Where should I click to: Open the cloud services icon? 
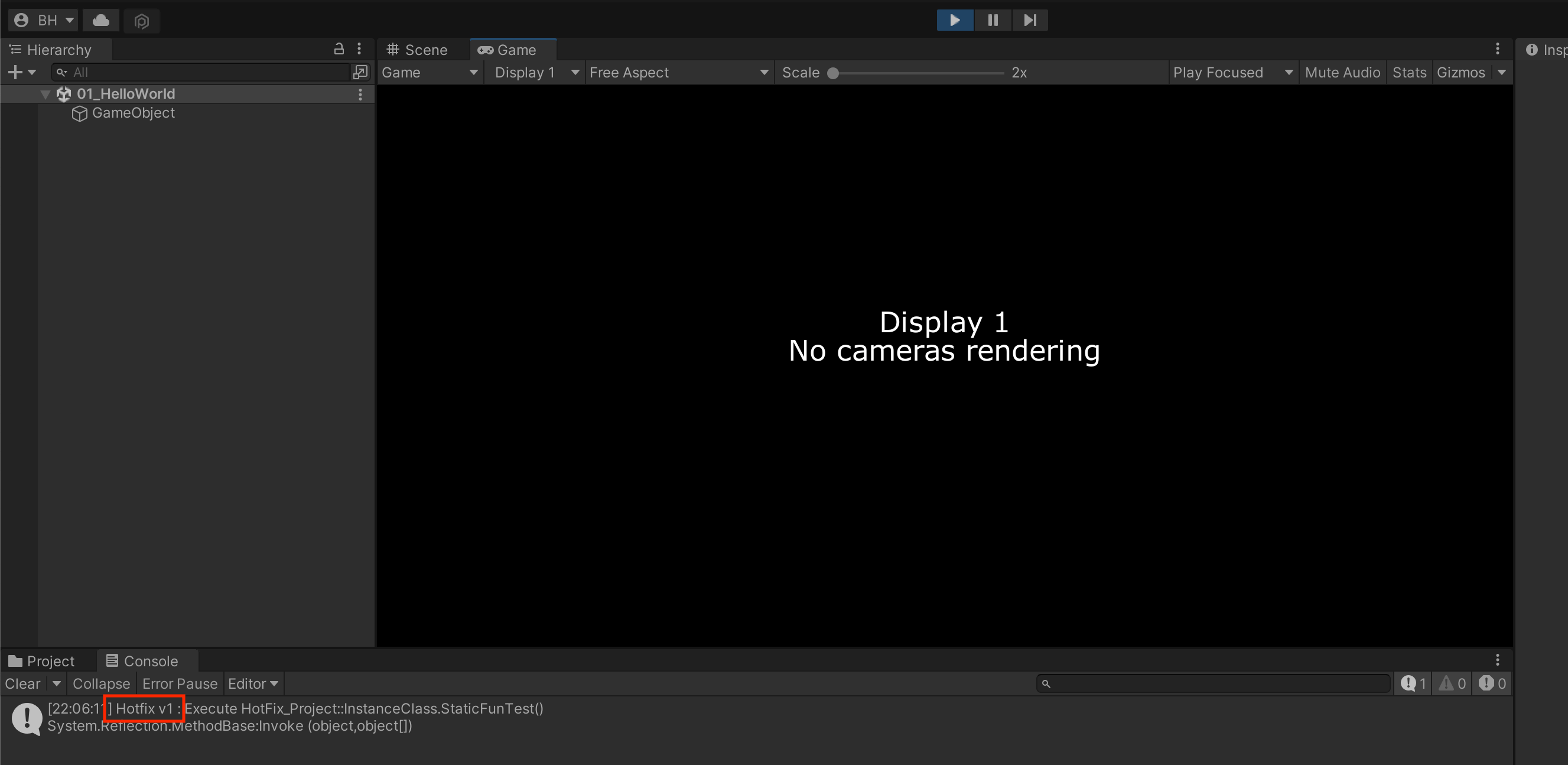point(101,21)
